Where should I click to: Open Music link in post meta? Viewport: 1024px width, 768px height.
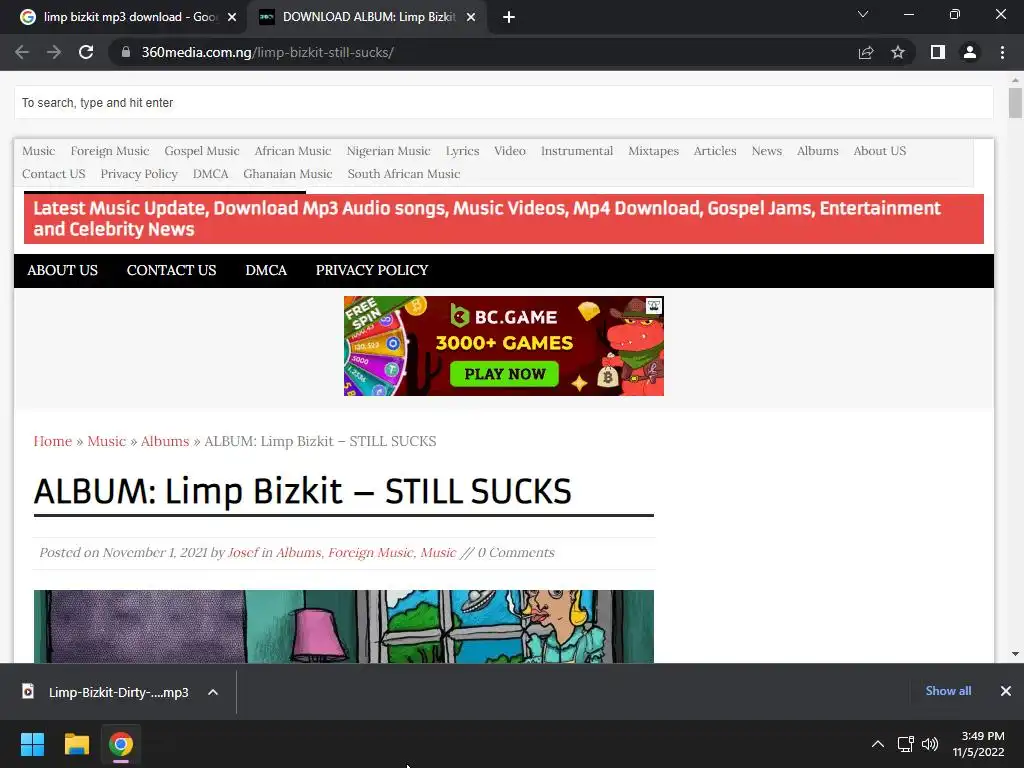(x=438, y=552)
